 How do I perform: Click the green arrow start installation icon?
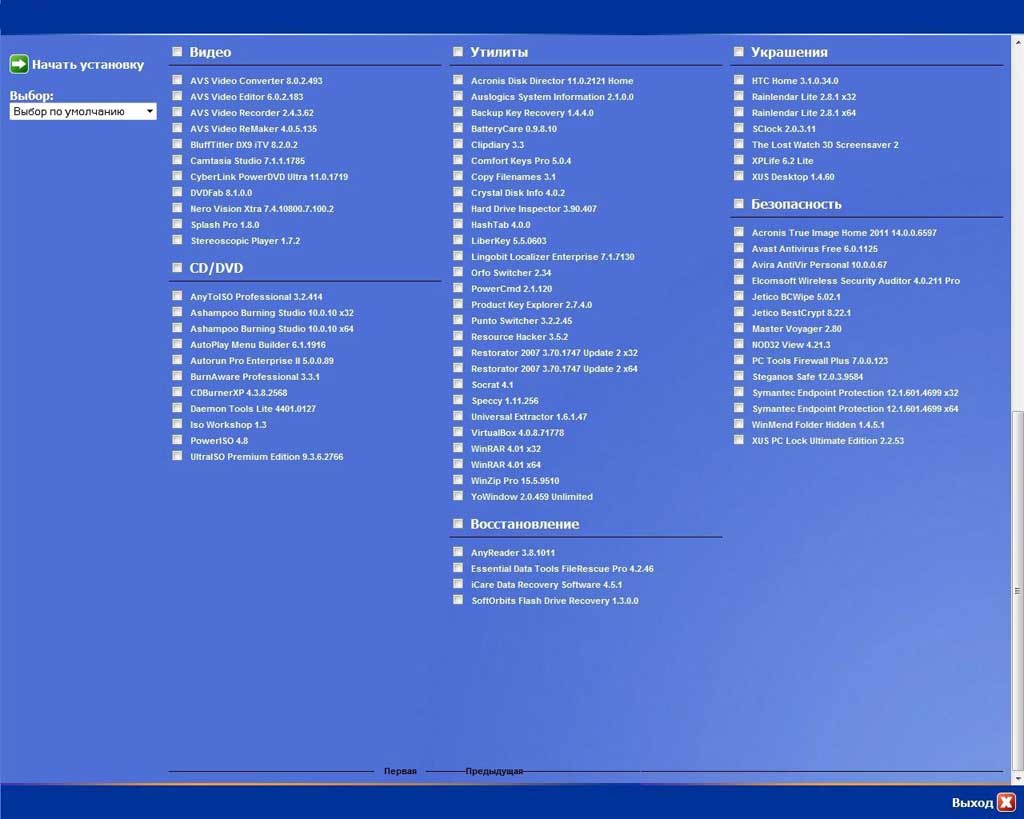pyautogui.click(x=19, y=65)
